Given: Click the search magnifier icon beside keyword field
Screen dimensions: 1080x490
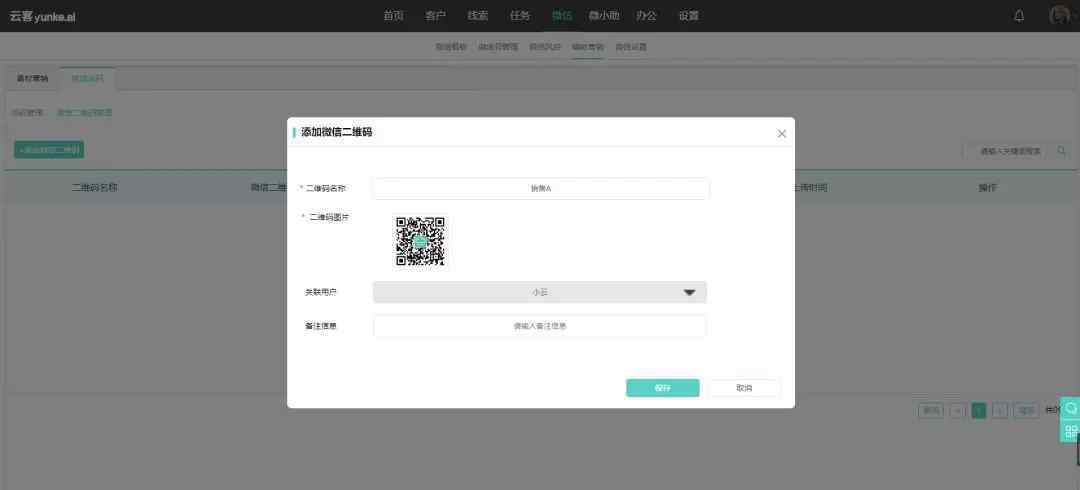Looking at the screenshot, I should tap(1062, 150).
